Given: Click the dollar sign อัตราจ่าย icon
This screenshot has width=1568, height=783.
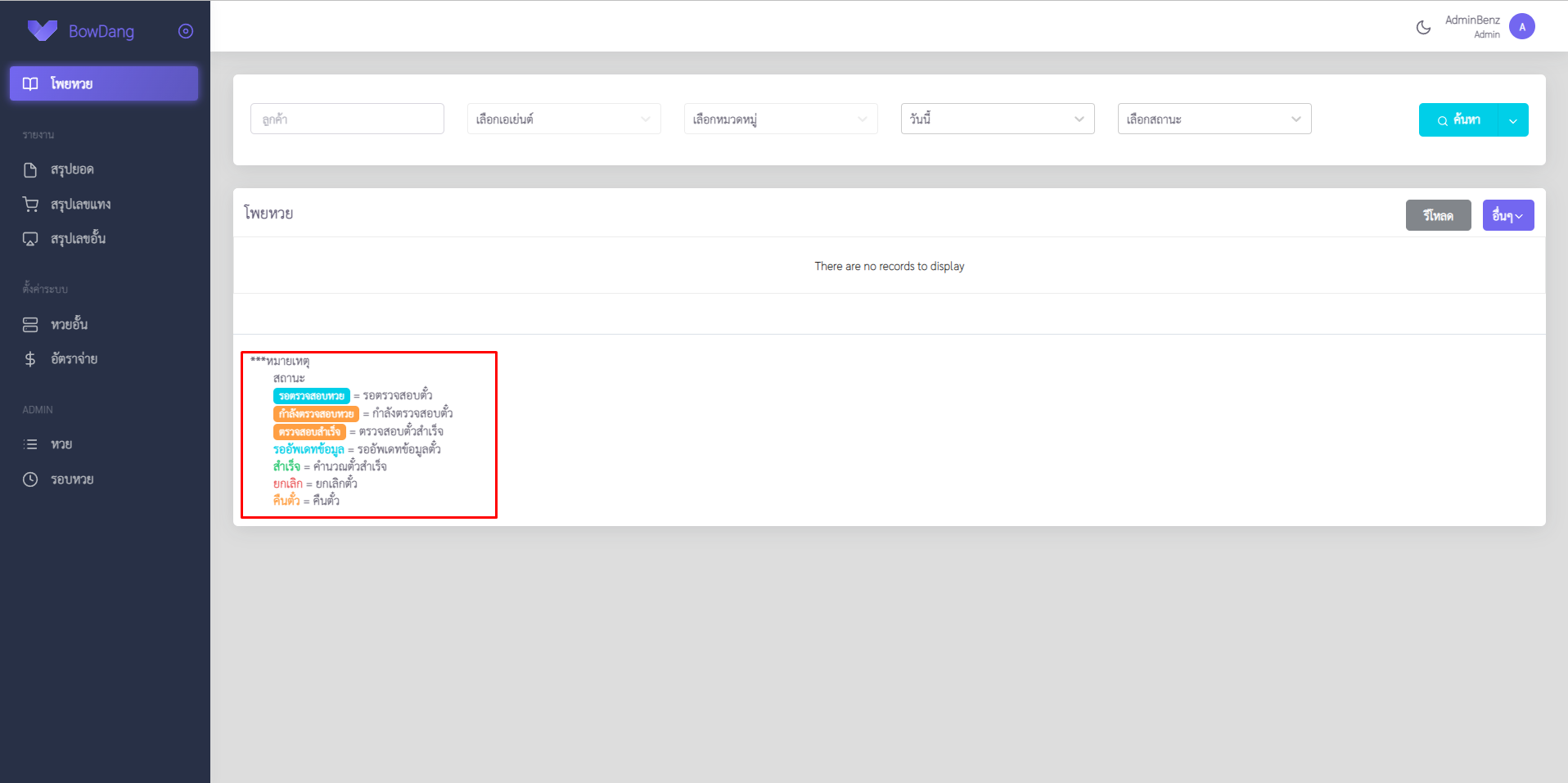Looking at the screenshot, I should tap(30, 359).
